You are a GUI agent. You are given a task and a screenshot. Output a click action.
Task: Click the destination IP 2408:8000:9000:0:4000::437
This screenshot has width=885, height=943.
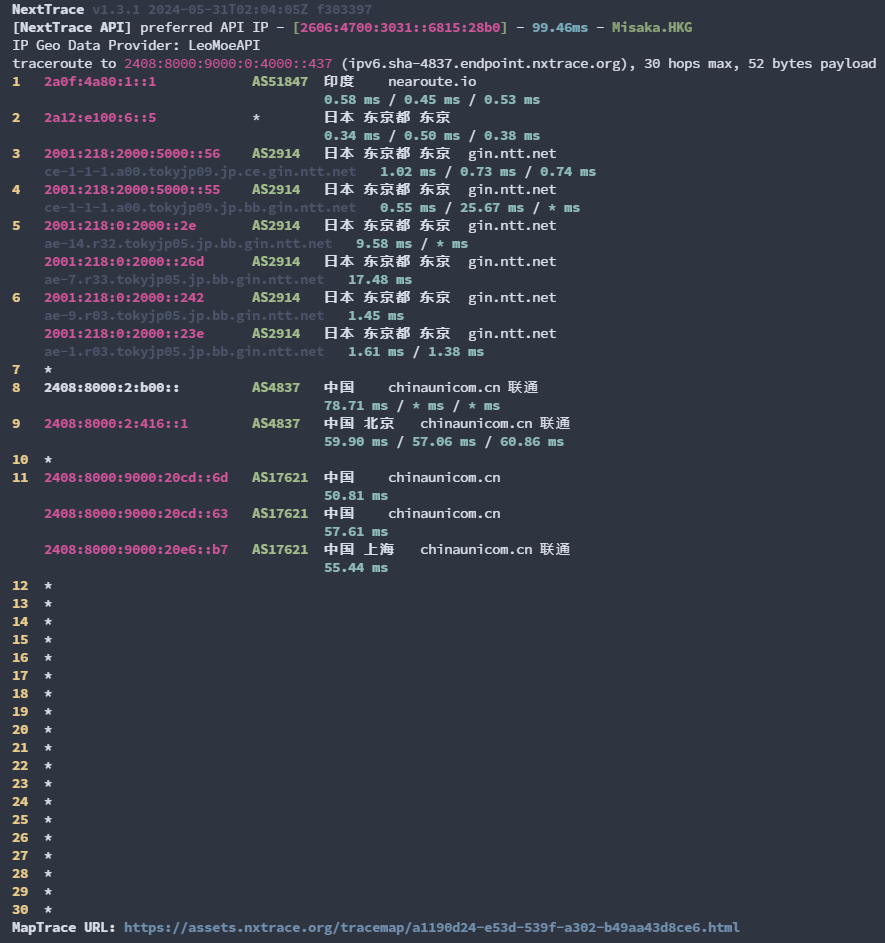point(228,64)
